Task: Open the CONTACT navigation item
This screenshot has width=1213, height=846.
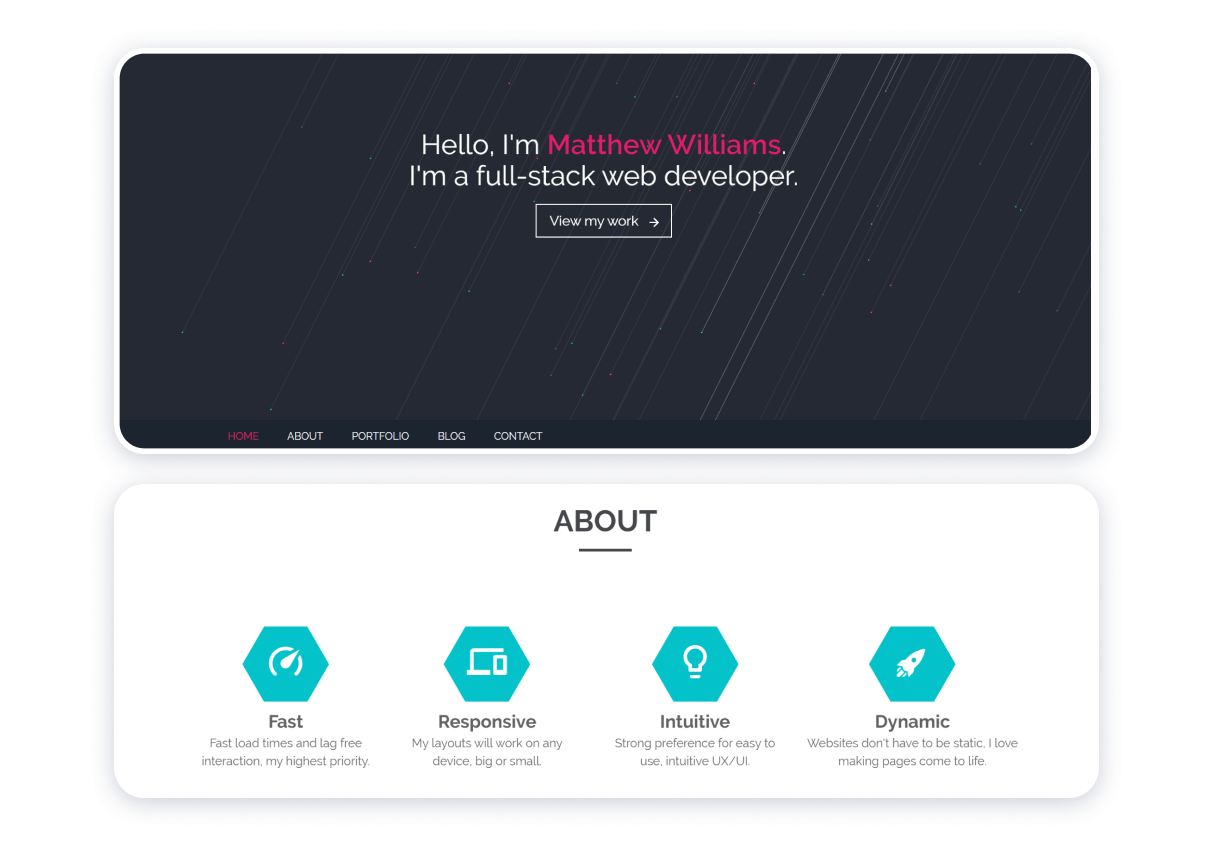Action: [x=517, y=436]
